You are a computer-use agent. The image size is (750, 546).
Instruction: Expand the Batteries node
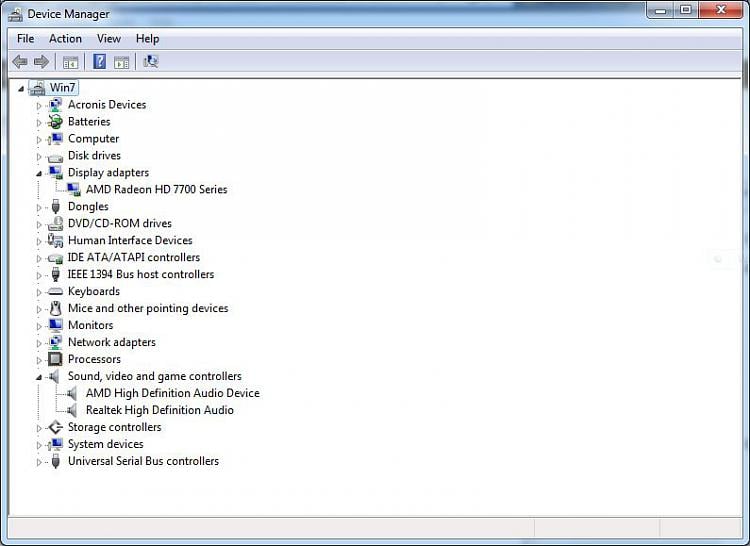pyautogui.click(x=39, y=122)
